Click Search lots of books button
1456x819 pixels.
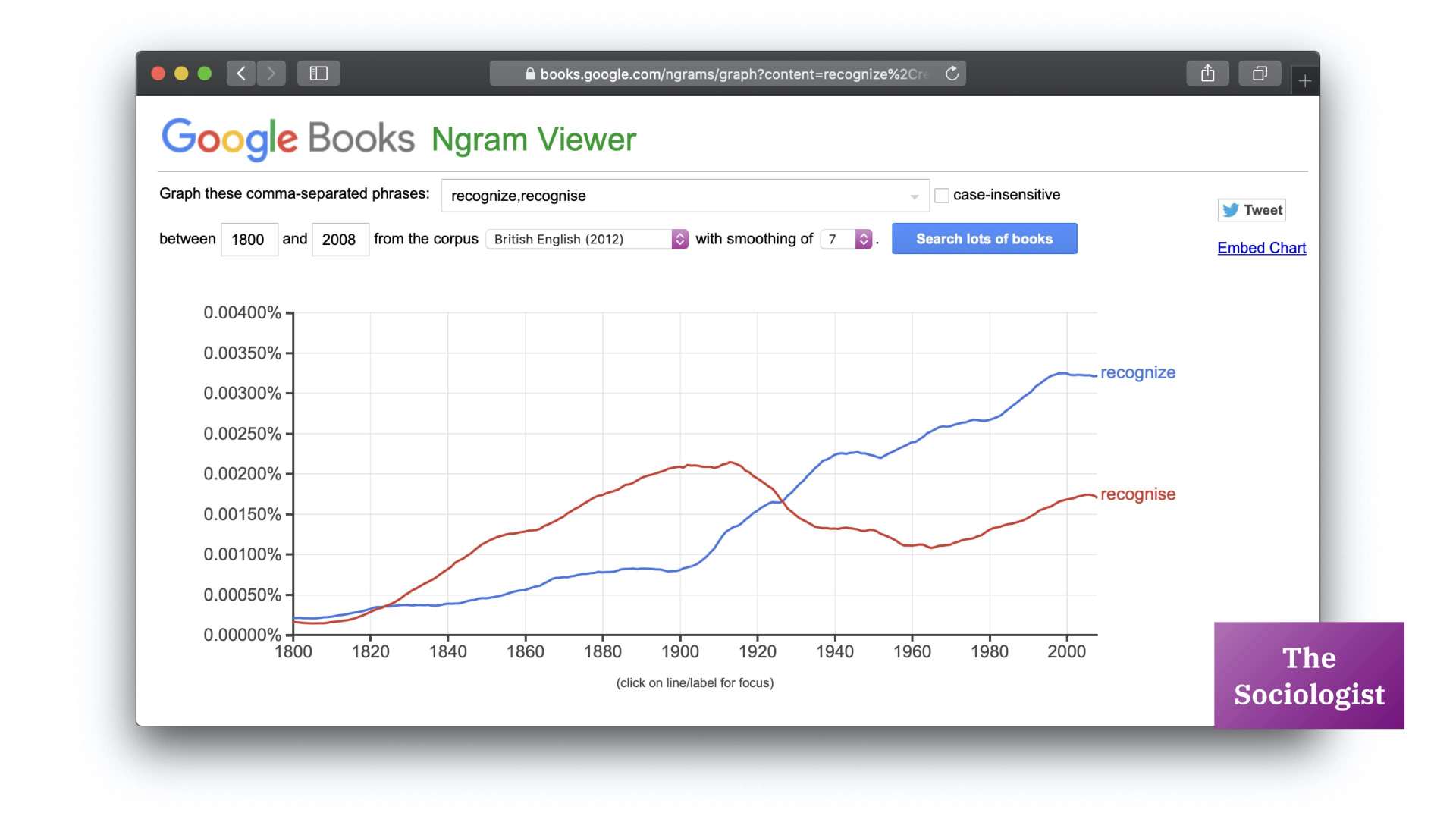point(984,239)
